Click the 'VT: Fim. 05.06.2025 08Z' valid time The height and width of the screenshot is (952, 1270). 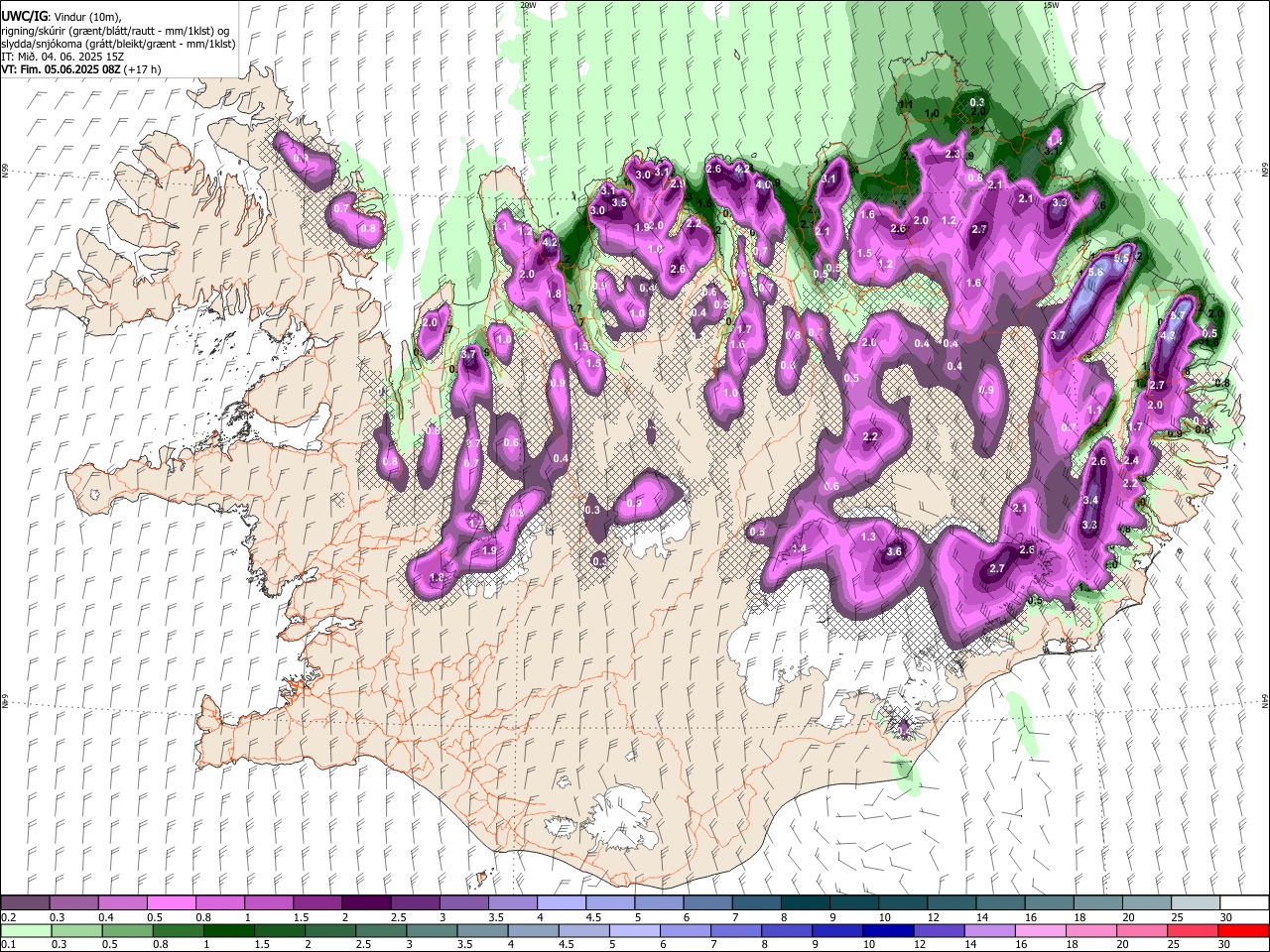tap(62, 69)
